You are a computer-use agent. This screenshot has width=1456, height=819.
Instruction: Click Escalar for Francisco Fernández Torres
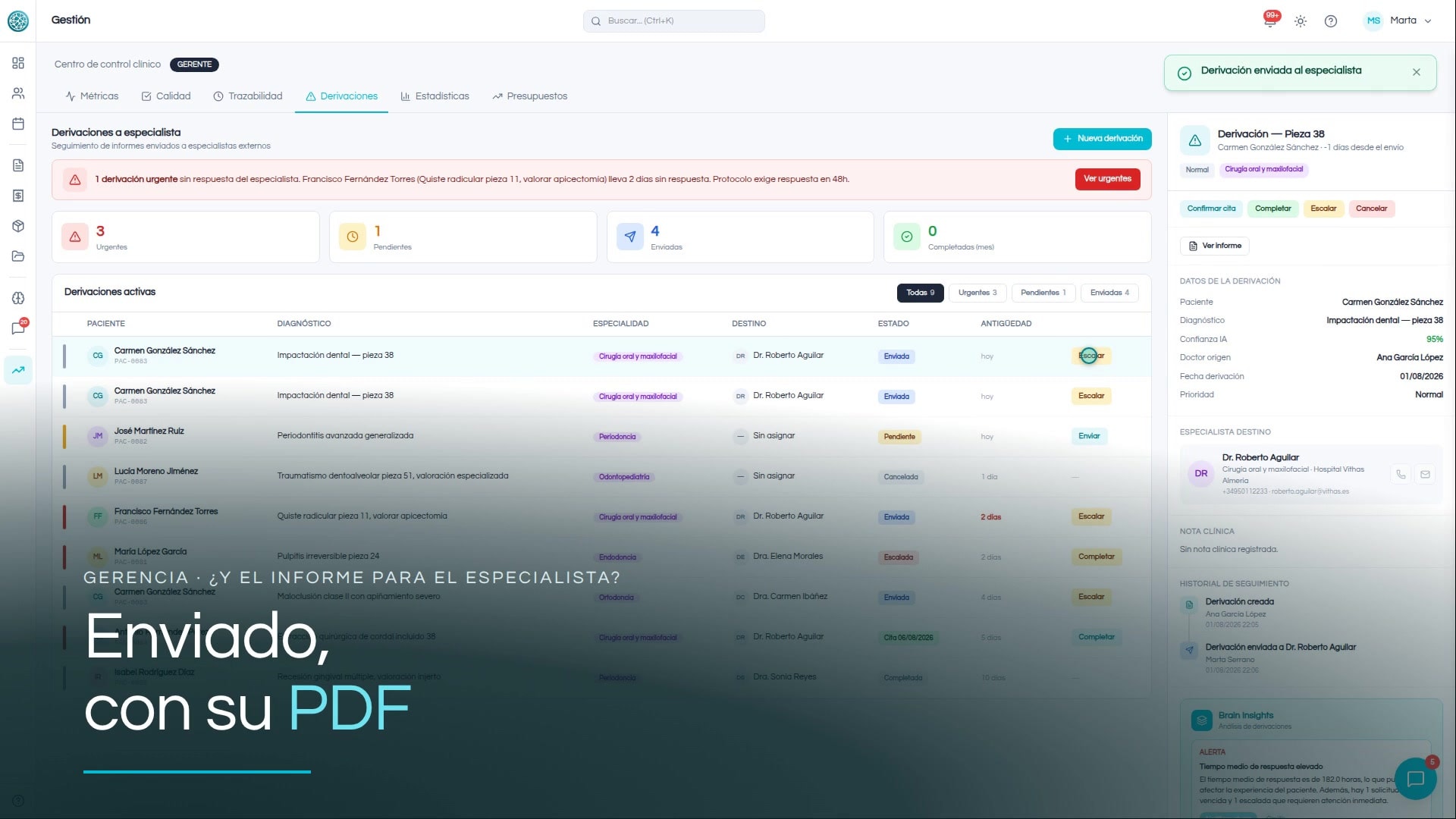coord(1091,516)
